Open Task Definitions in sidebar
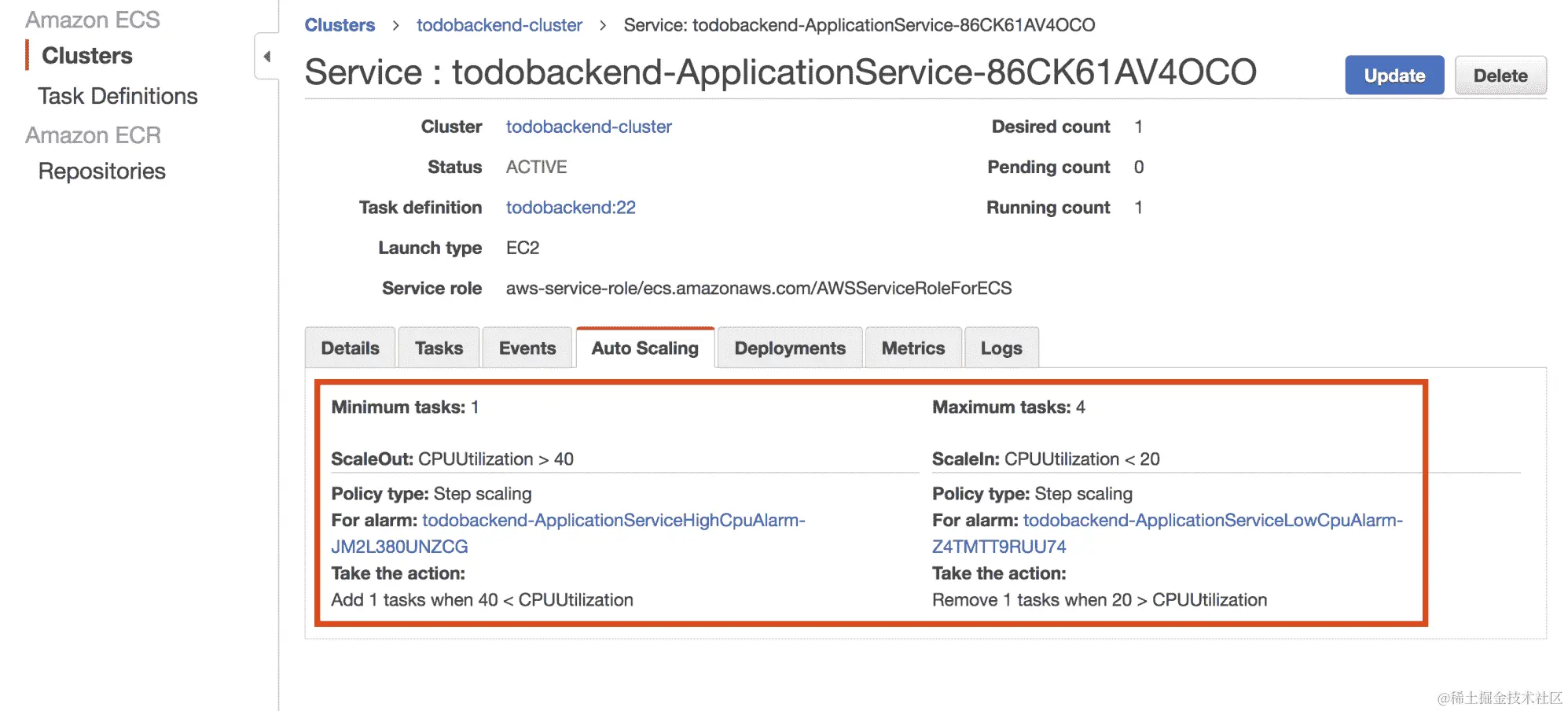The image size is (1568, 711). click(x=117, y=96)
